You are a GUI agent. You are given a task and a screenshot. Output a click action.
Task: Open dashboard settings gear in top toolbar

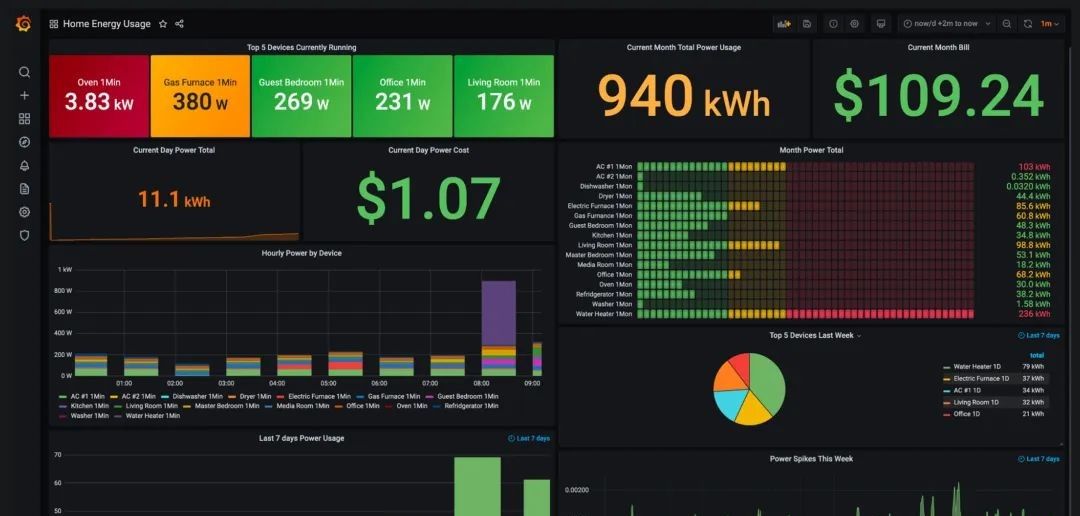(854, 24)
